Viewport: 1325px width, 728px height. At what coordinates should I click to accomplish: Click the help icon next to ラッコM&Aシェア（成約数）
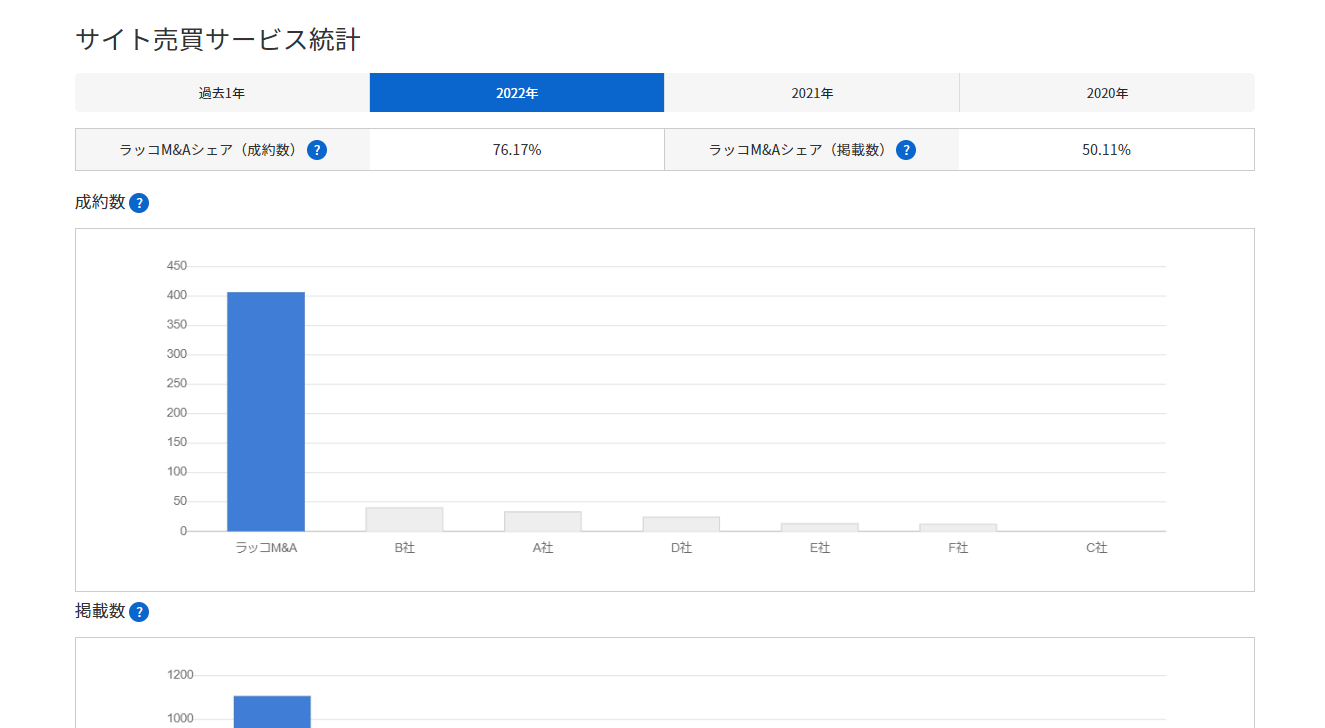tap(317, 149)
